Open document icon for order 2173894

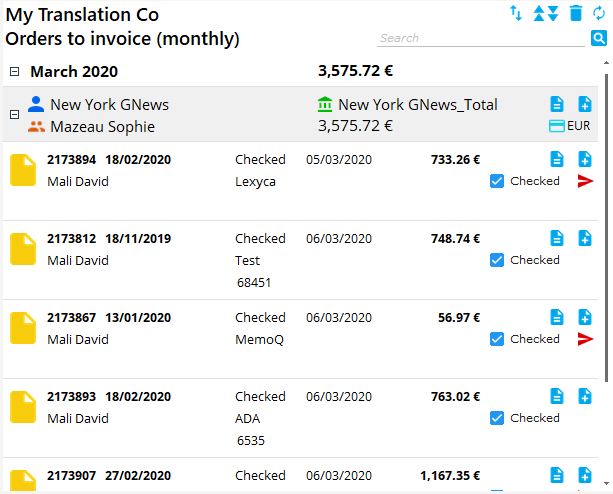[557, 160]
